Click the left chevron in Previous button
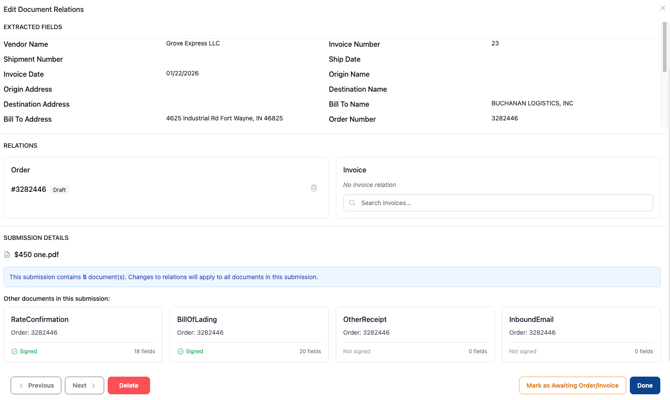 pos(21,386)
